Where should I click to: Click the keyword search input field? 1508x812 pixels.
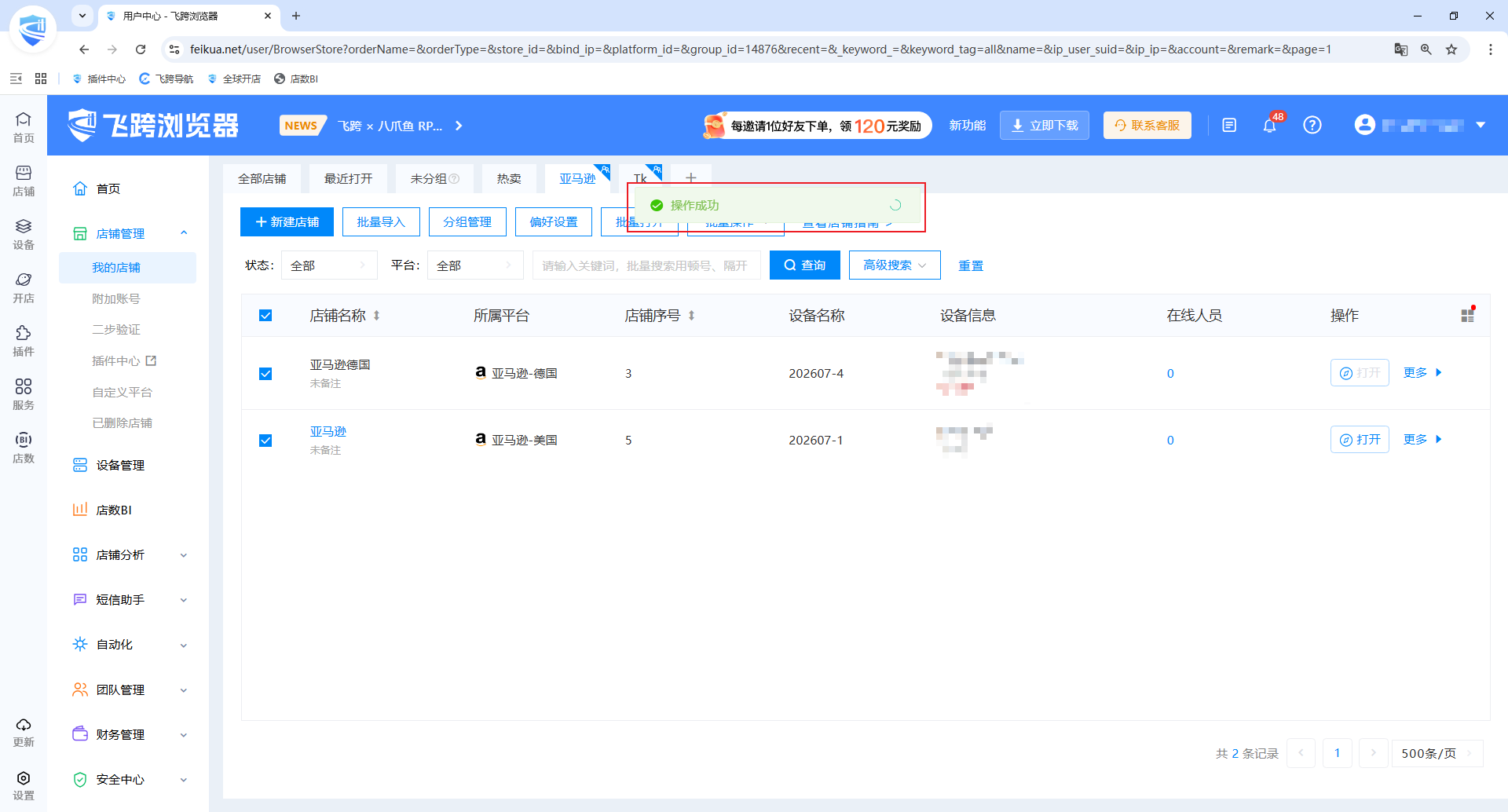(646, 265)
